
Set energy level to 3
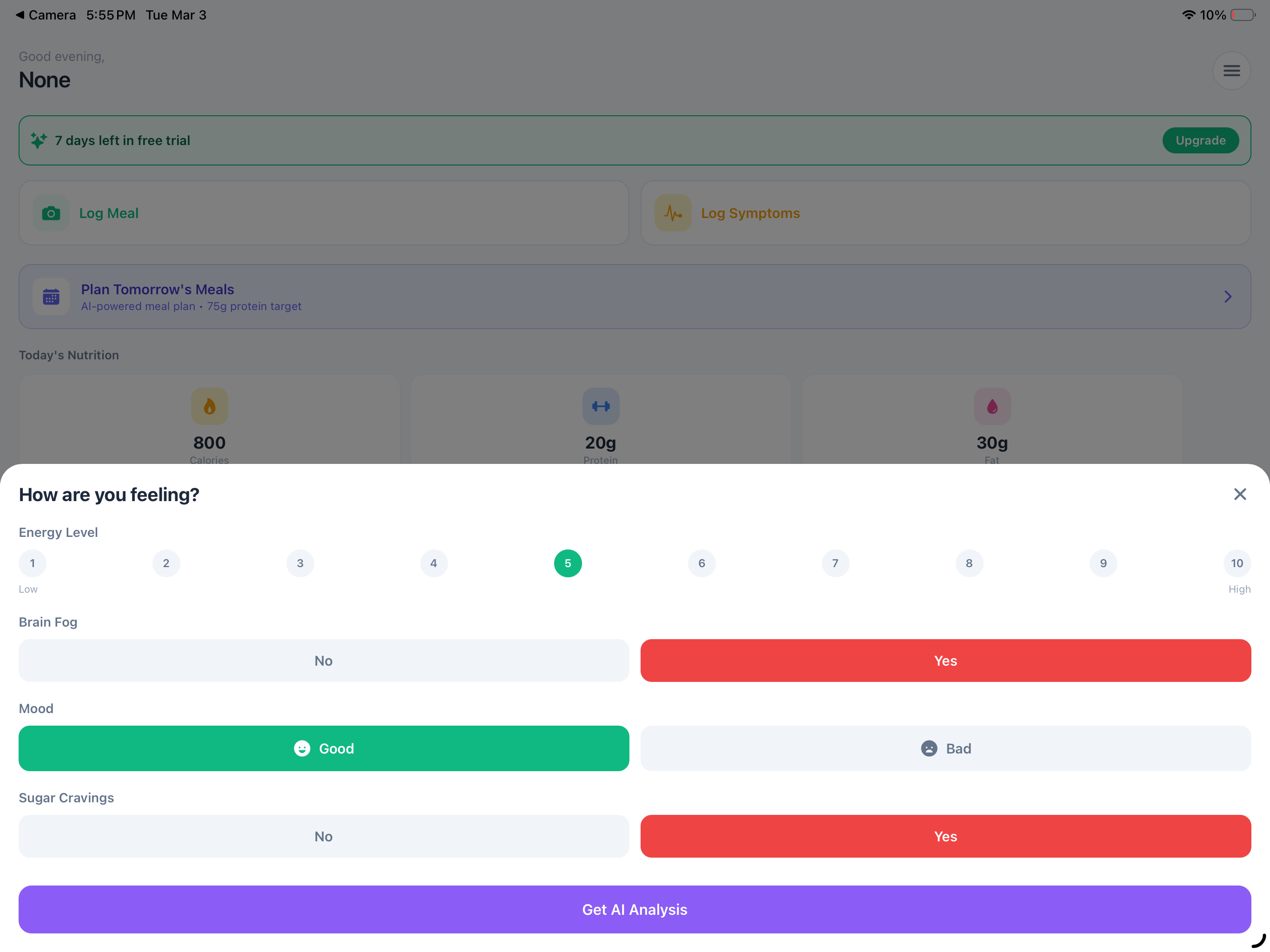(x=300, y=563)
